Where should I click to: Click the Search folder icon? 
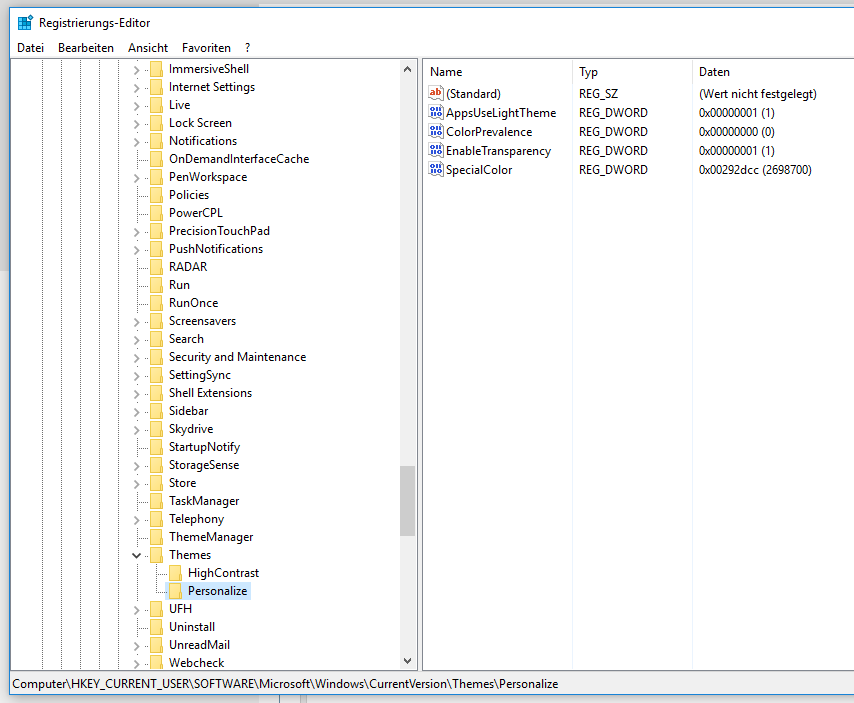pyautogui.click(x=156, y=339)
